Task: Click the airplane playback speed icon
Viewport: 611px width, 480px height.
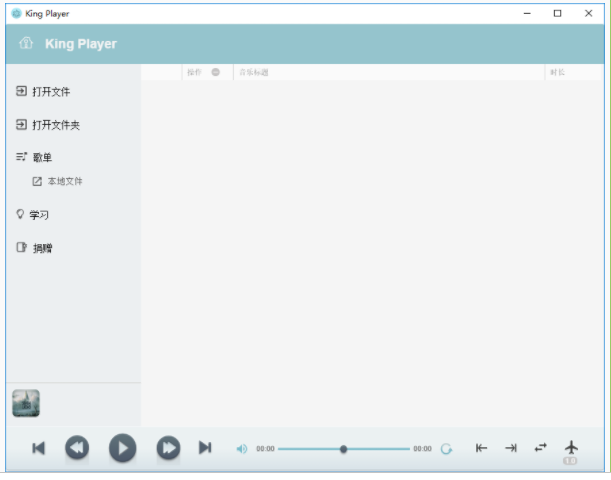Action: point(571,447)
